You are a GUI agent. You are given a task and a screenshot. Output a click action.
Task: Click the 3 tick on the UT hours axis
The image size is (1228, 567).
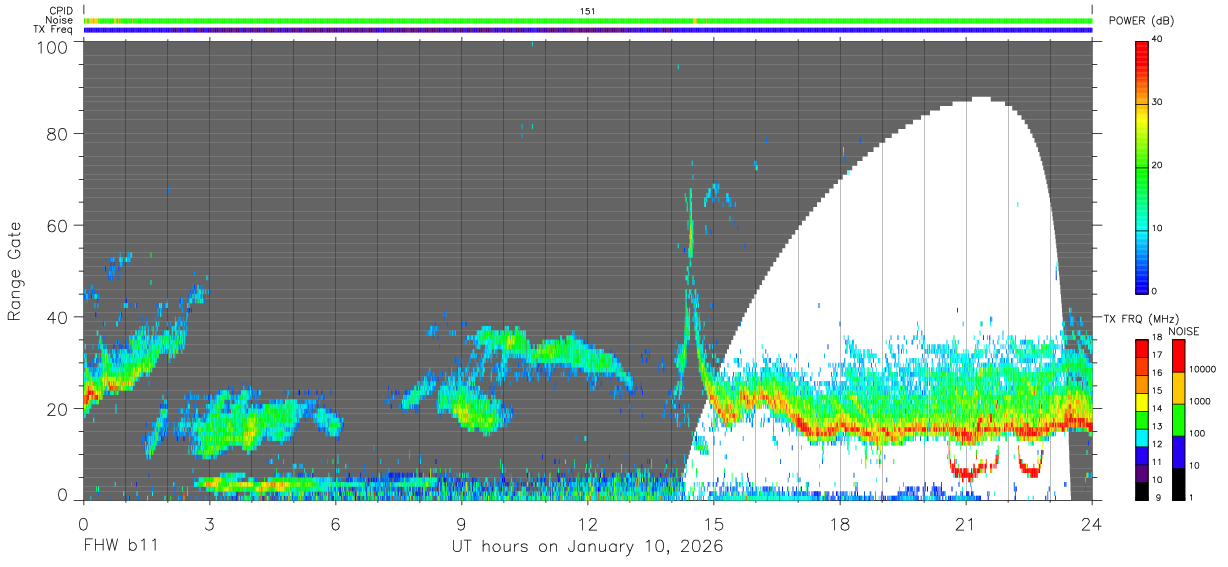(209, 524)
